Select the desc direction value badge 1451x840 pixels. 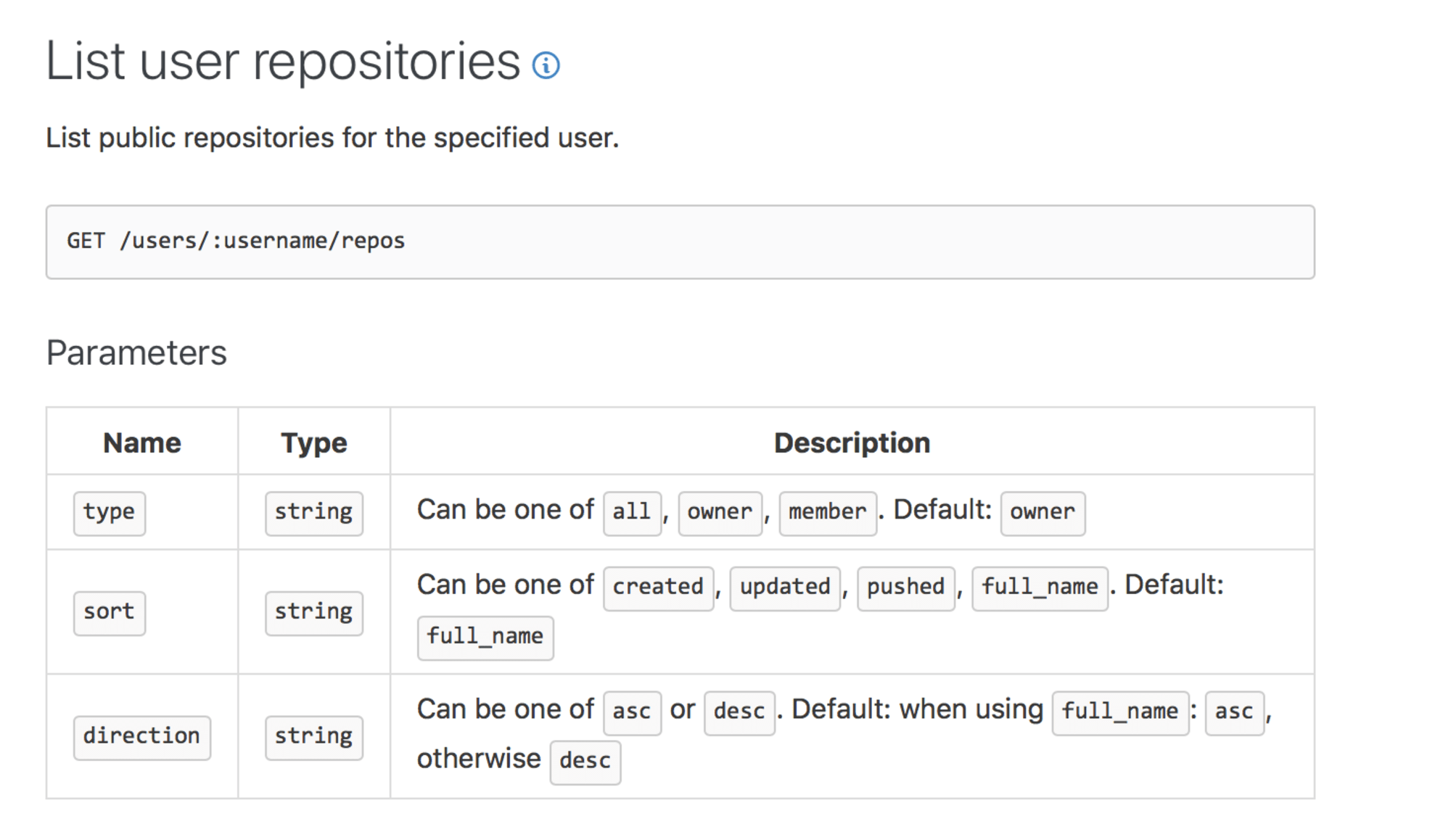click(x=739, y=712)
